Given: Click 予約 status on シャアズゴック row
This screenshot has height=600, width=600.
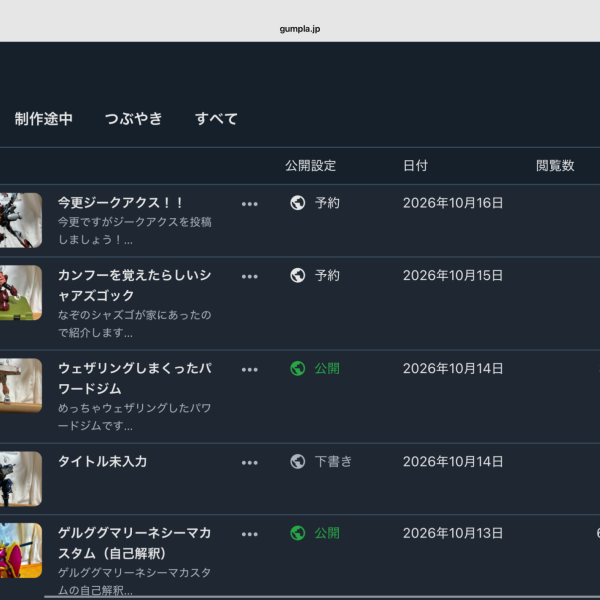Looking at the screenshot, I should [327, 275].
